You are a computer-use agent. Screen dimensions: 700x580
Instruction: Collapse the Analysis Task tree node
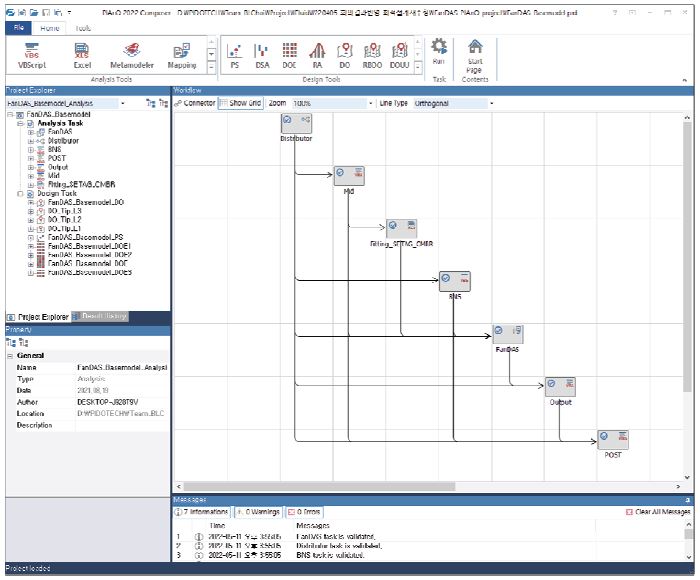(x=19, y=123)
